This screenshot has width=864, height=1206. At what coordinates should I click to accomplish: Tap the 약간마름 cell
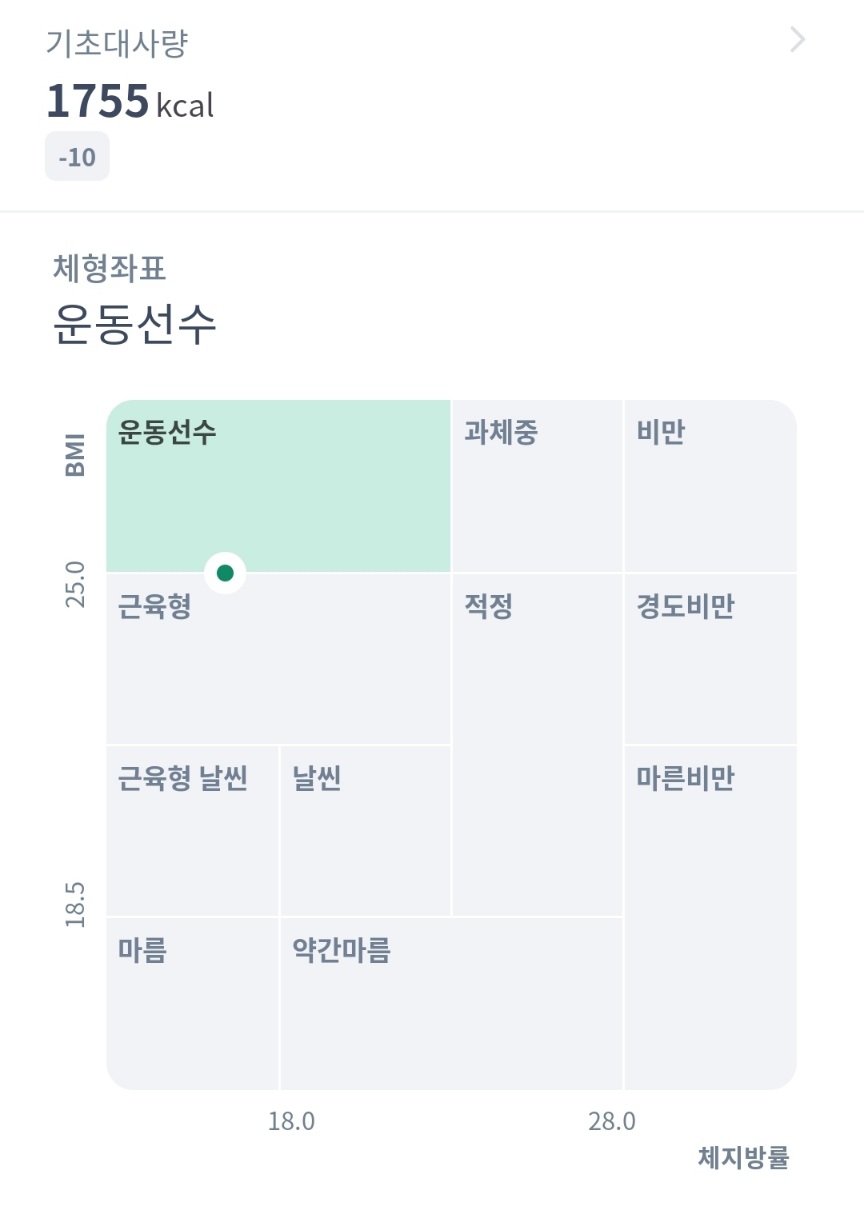click(451, 1003)
